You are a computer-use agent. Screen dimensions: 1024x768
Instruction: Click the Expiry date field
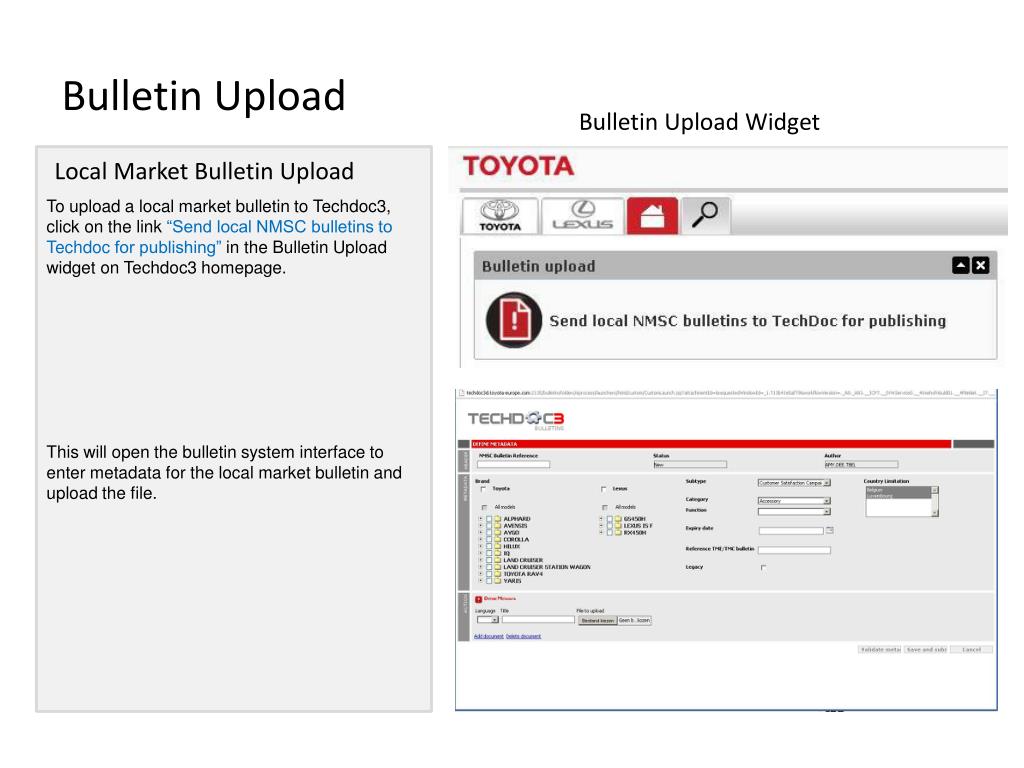point(792,531)
